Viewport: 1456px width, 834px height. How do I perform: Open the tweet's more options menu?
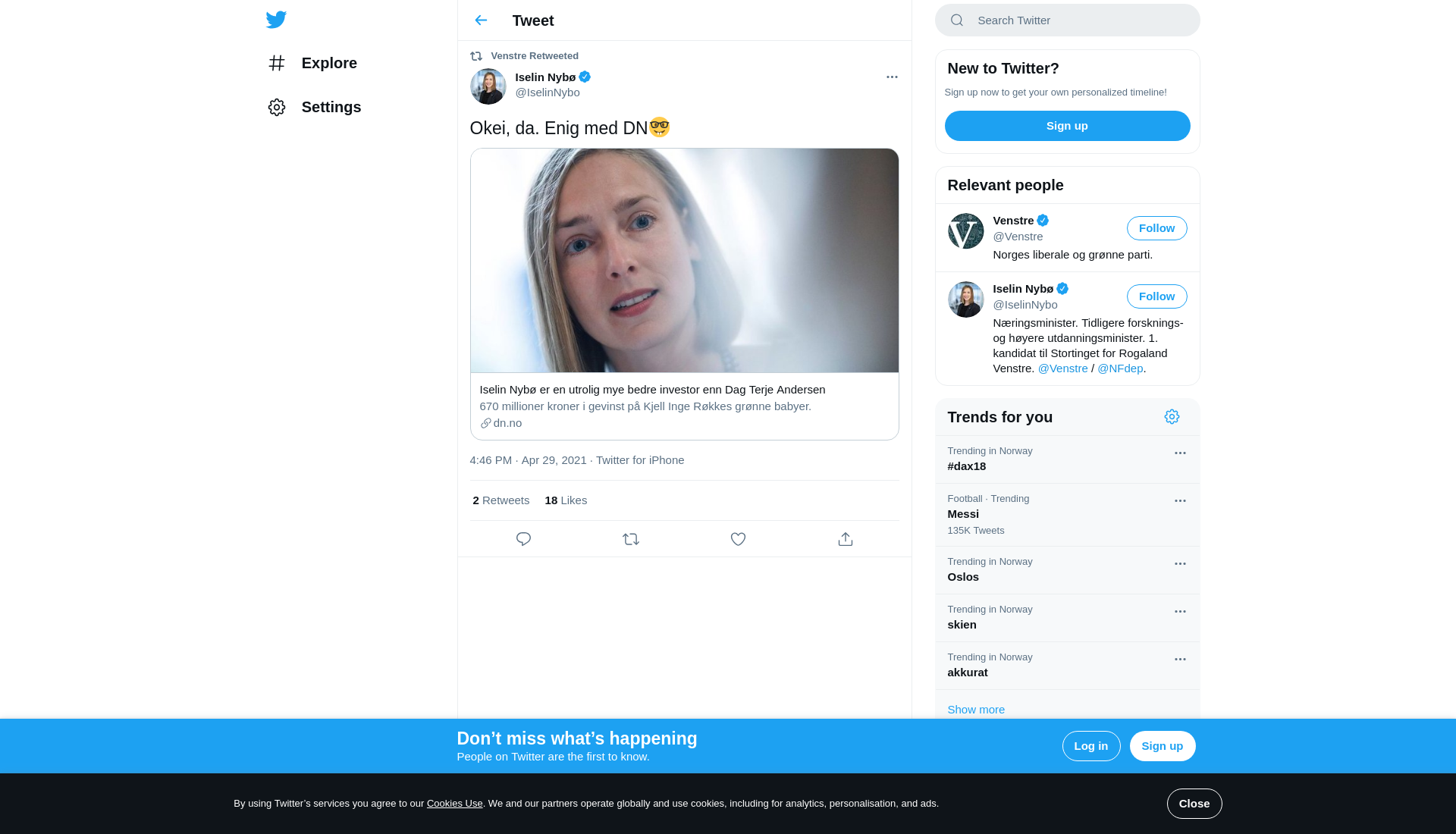pos(892,77)
